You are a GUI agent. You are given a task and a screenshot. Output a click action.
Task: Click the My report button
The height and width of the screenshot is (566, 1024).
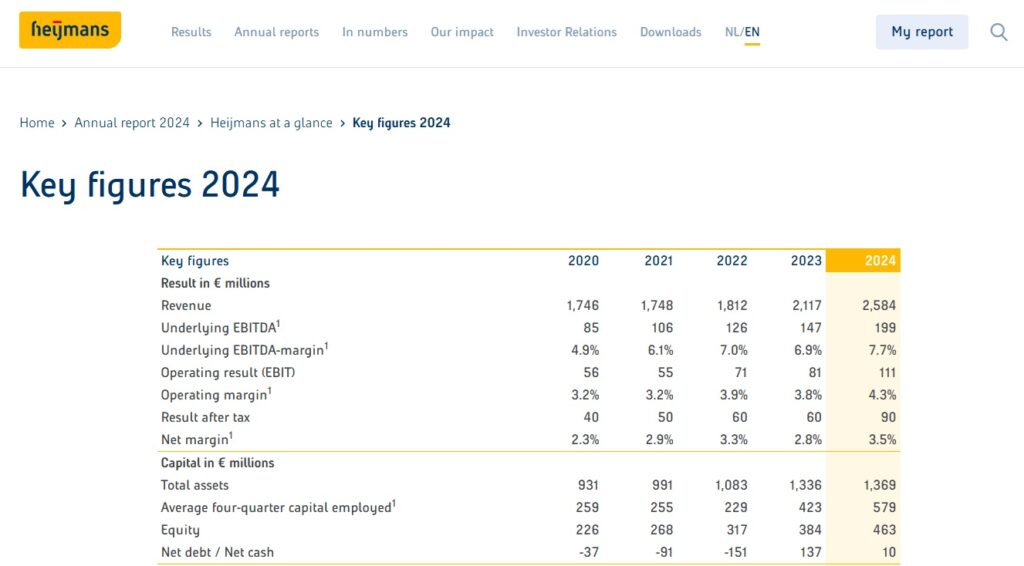pyautogui.click(x=921, y=32)
